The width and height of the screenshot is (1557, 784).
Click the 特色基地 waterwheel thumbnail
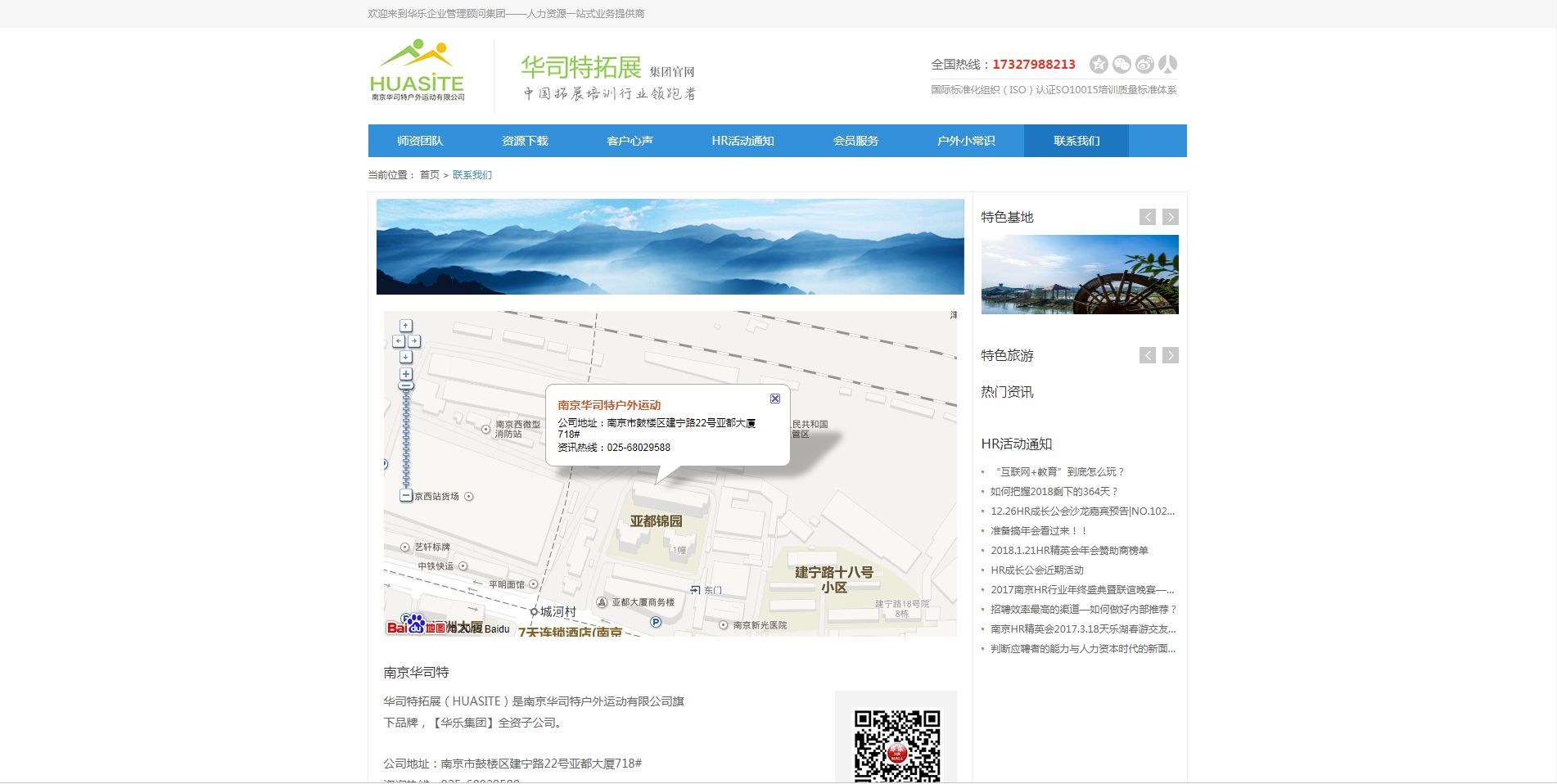1080,274
